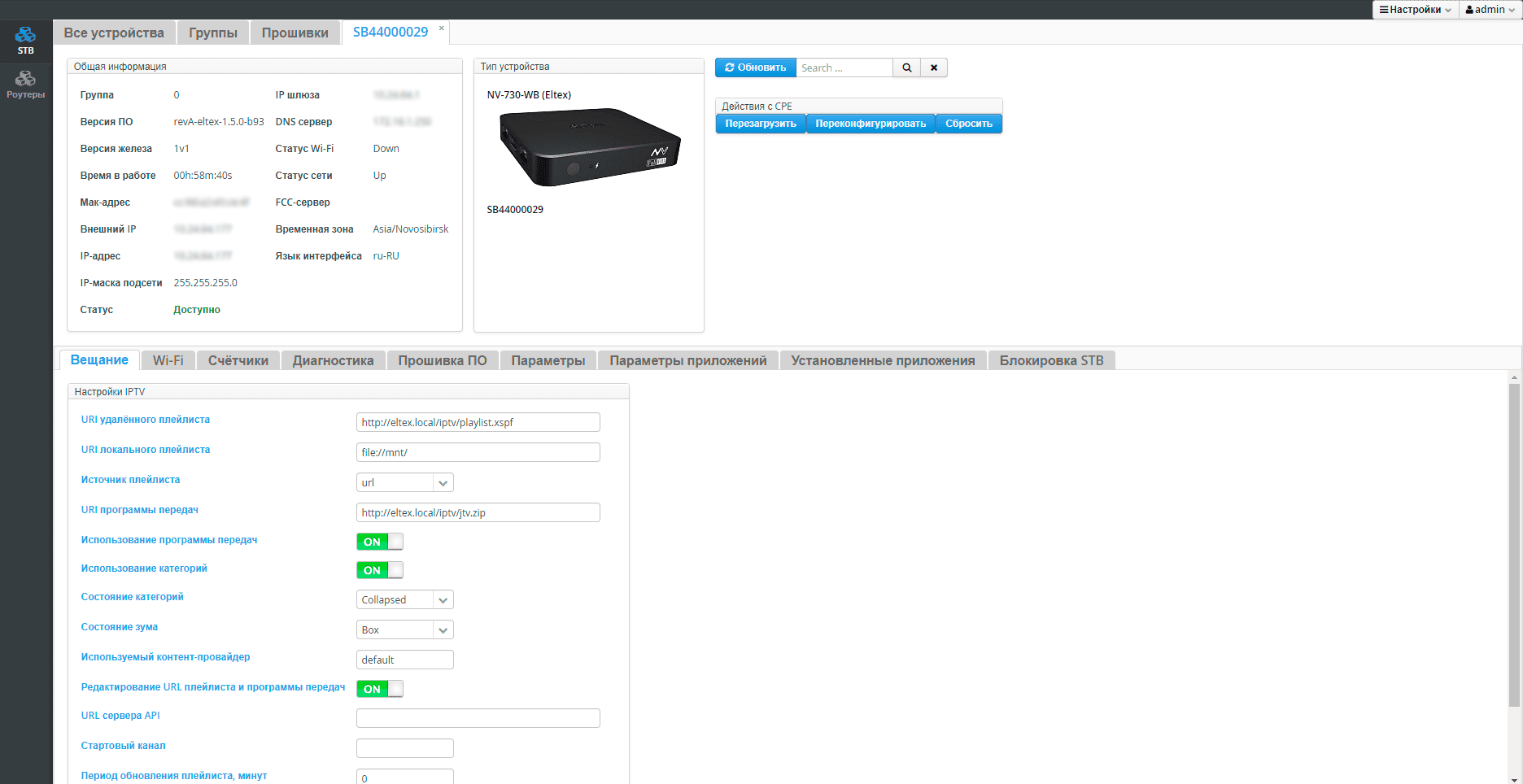This screenshot has height=784, width=1523.
Task: Clear search with the X icon
Action: tap(934, 68)
